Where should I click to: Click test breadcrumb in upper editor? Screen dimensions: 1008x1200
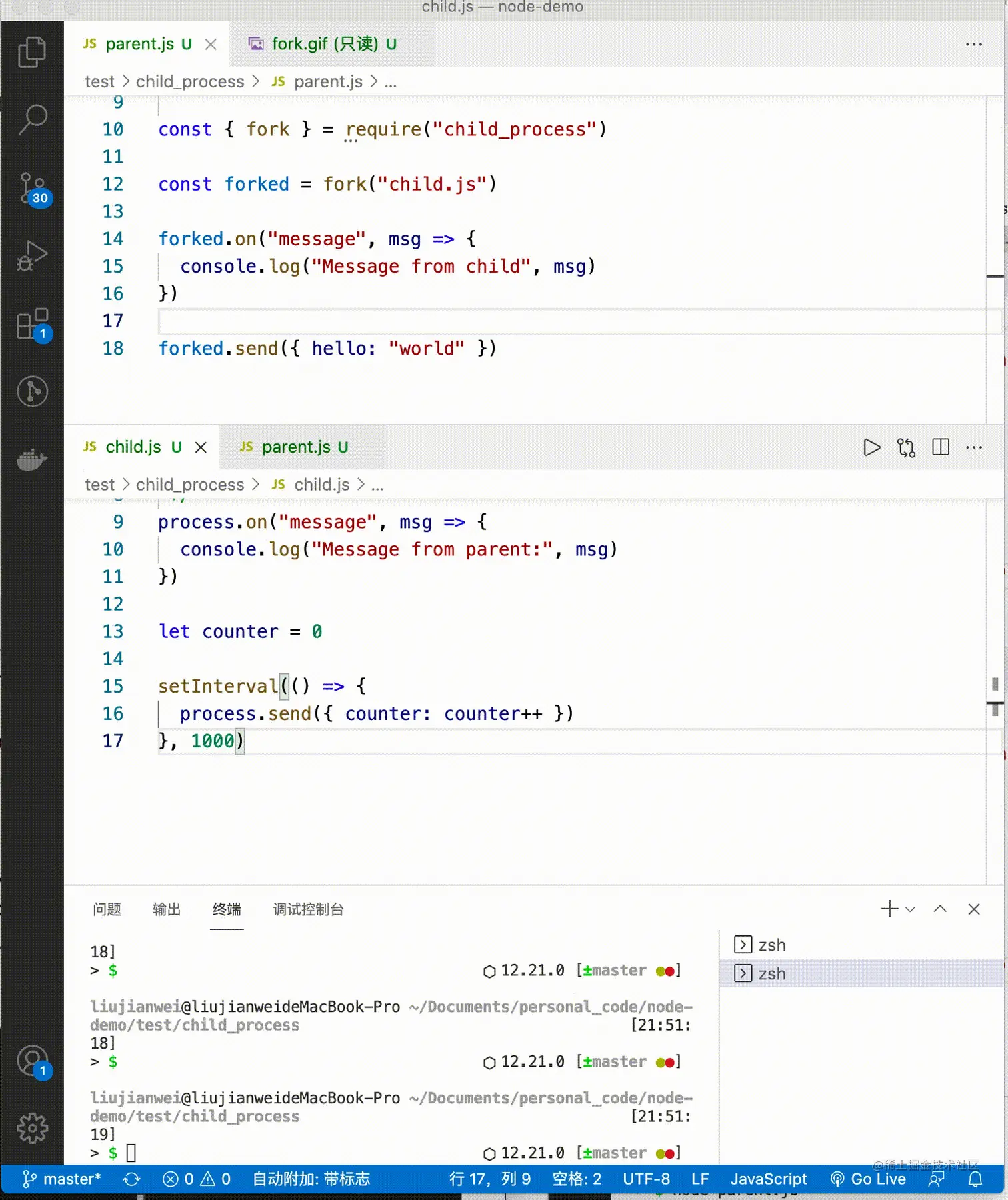click(99, 81)
